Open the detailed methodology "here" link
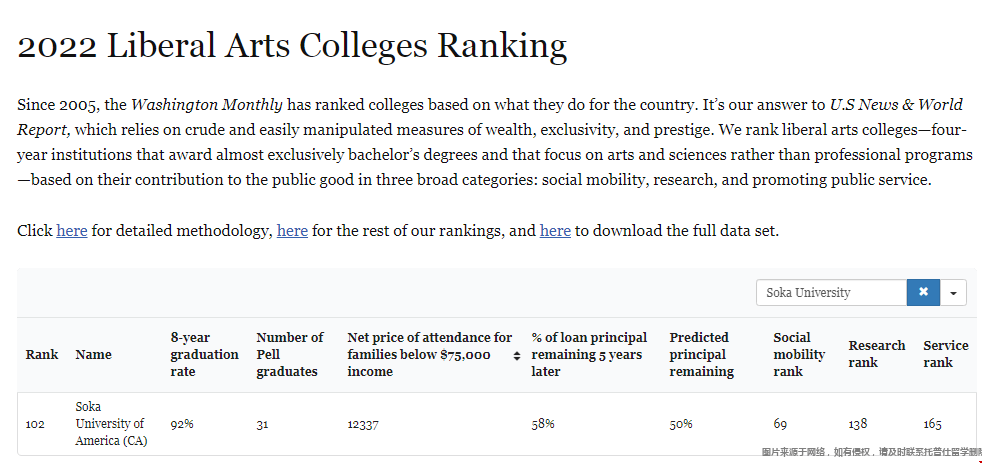 pos(72,231)
